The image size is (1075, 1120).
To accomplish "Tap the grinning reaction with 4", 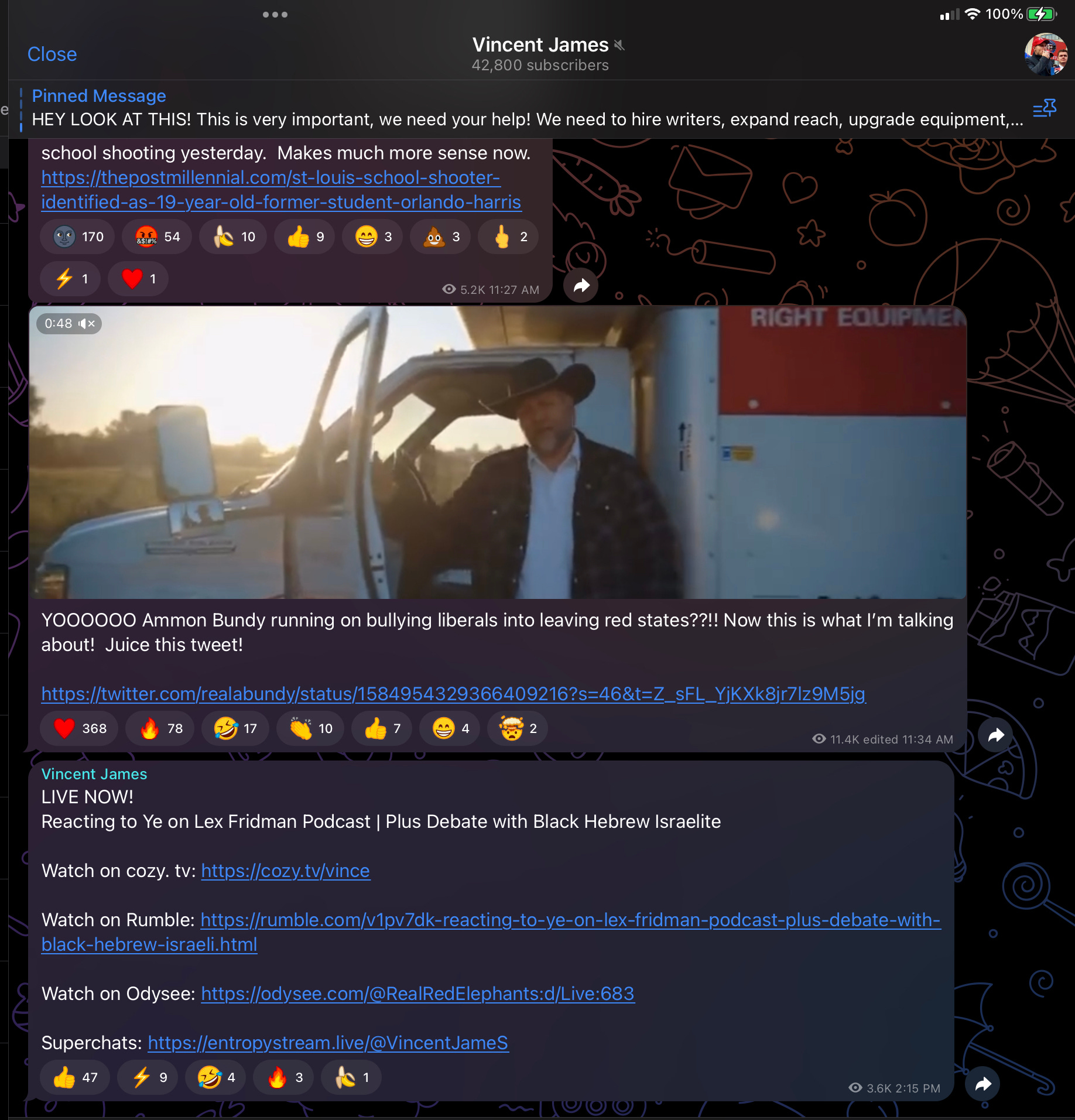I will [450, 728].
